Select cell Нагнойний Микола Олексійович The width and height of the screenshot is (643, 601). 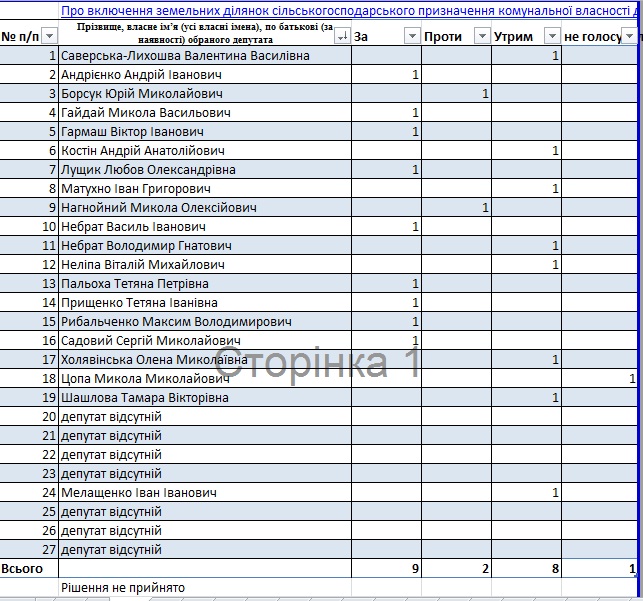pos(205,207)
